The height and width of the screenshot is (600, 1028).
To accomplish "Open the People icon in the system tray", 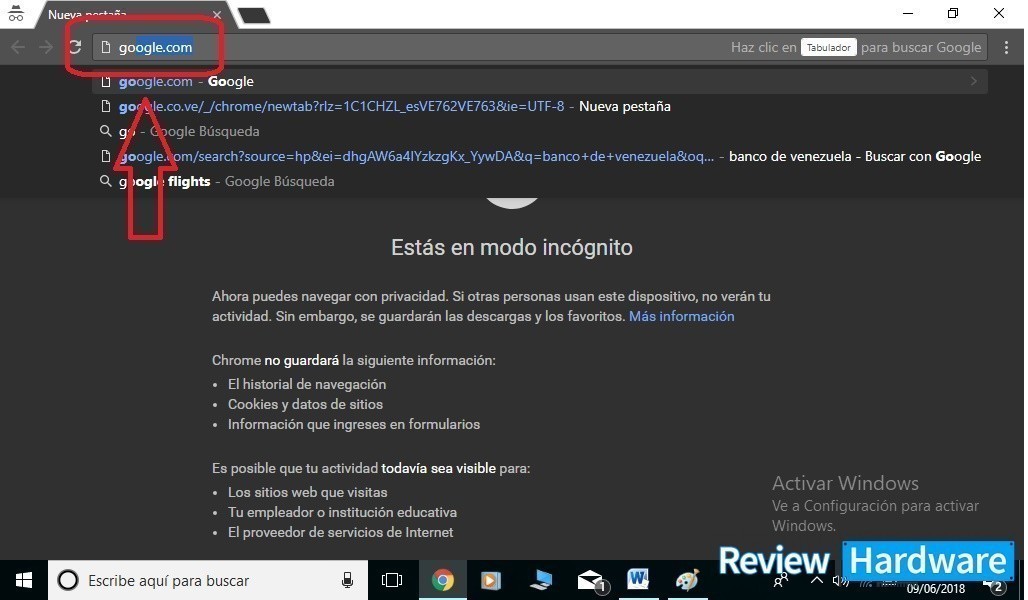I will 781,581.
